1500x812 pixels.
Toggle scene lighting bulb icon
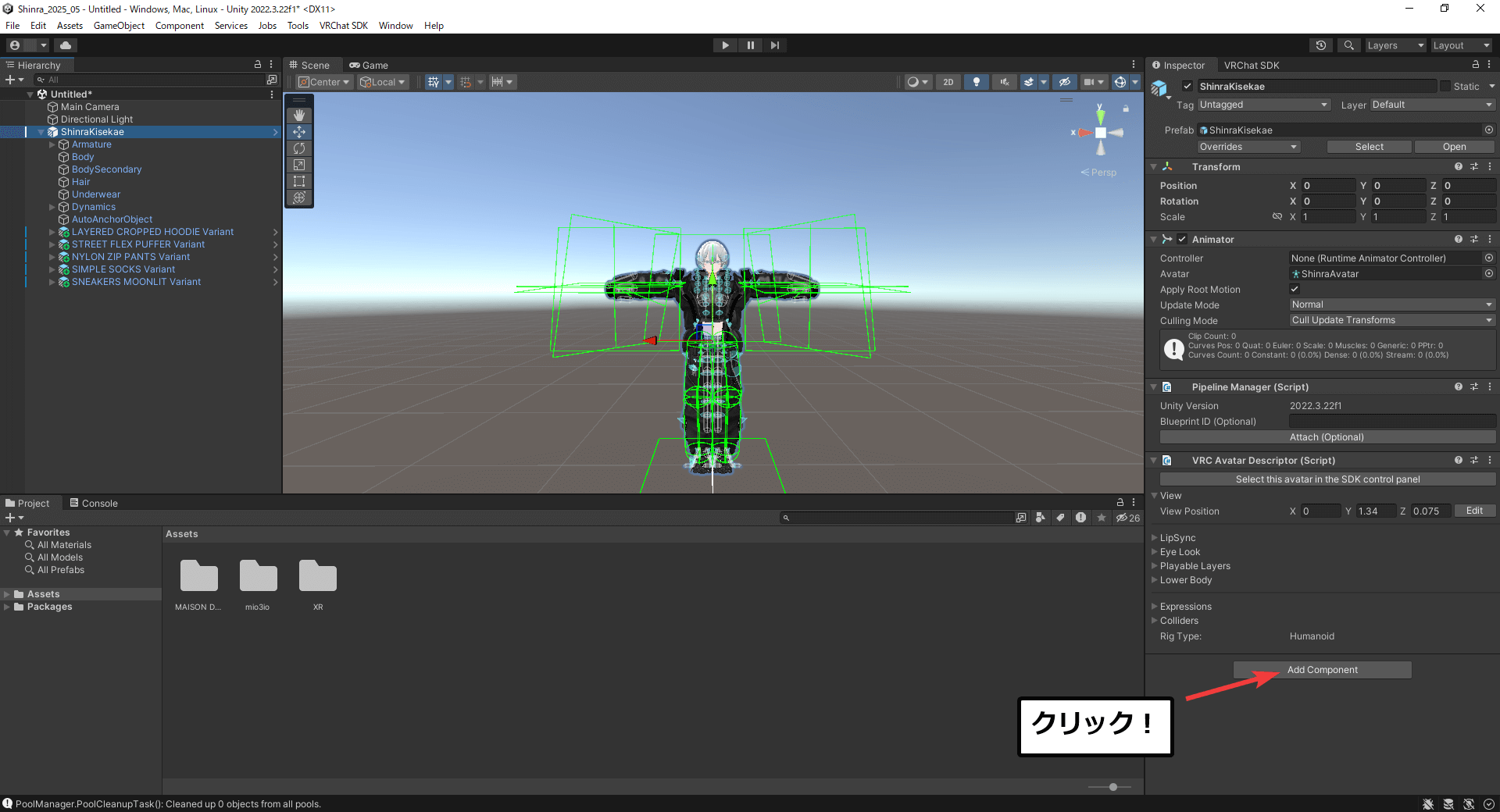point(977,82)
